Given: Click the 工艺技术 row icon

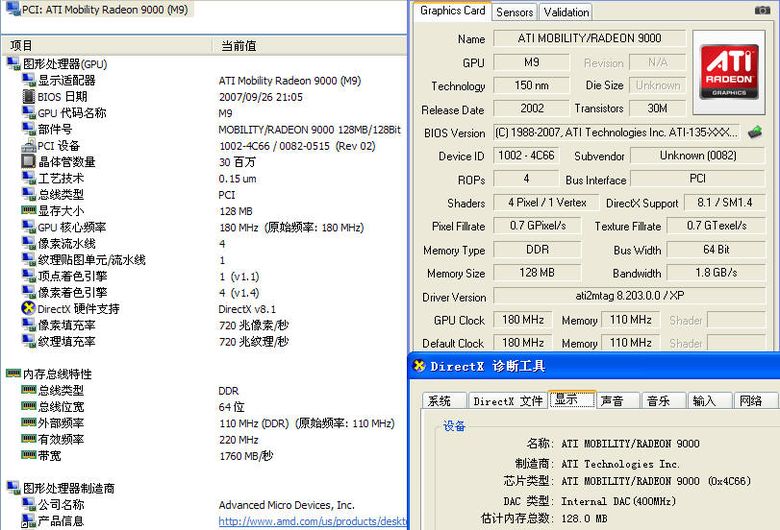Looking at the screenshot, I should 28,178.
